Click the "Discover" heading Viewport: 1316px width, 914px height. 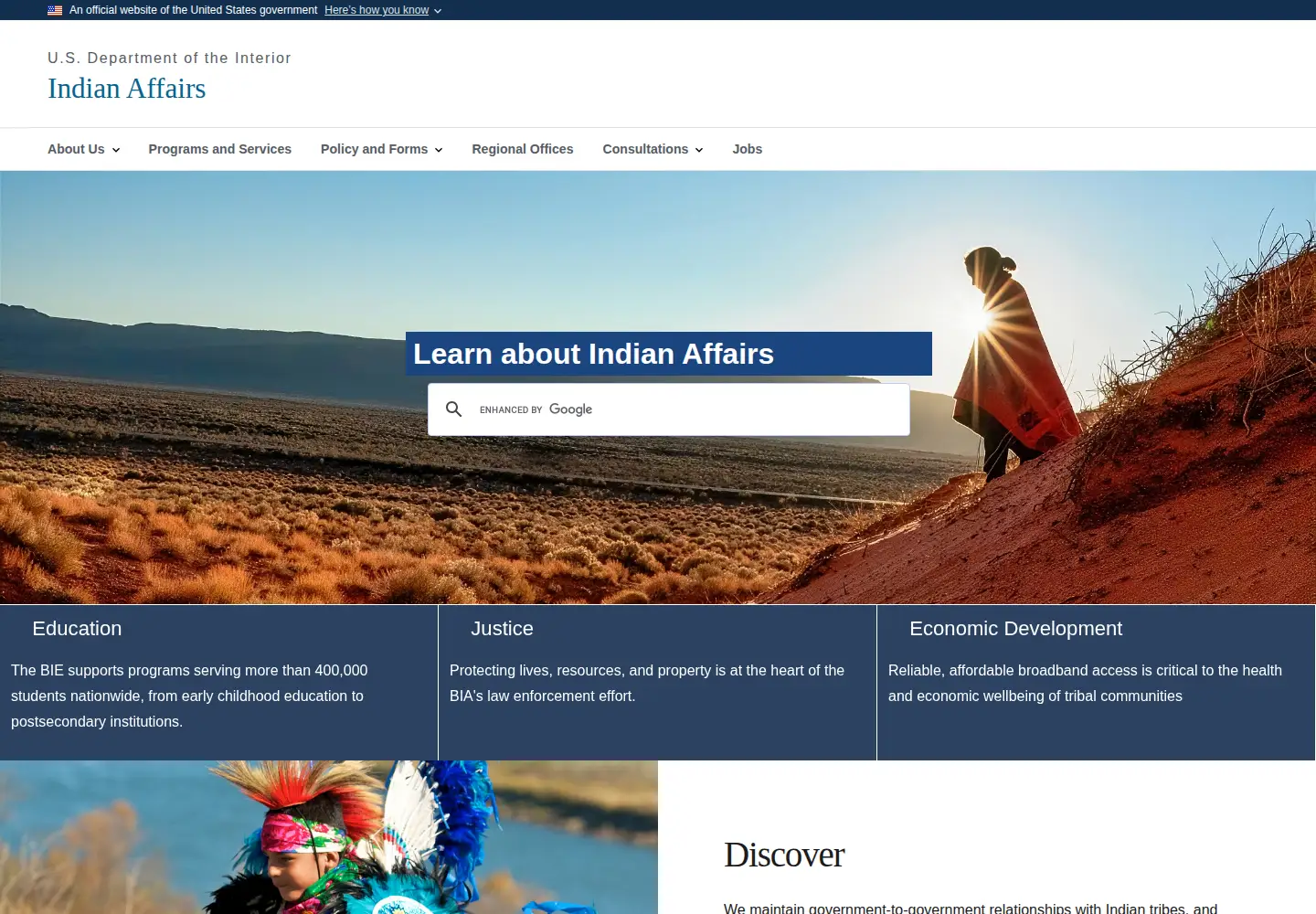pyautogui.click(x=784, y=855)
